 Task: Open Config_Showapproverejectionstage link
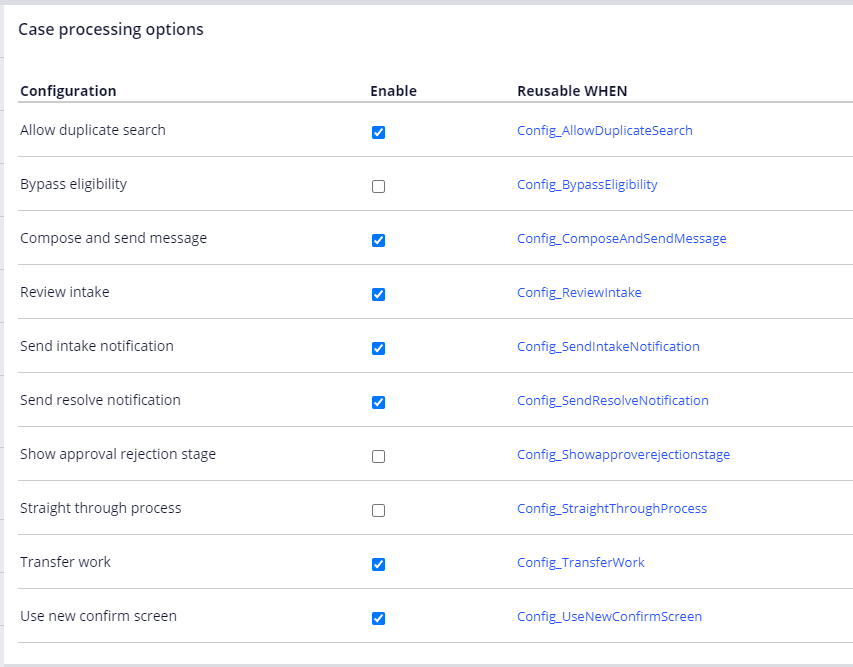(x=623, y=454)
